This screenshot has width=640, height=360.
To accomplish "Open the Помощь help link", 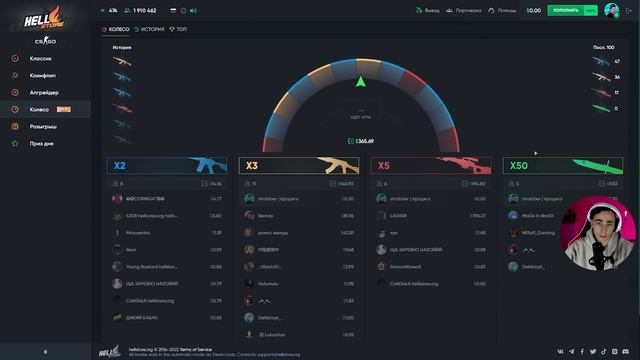I will pos(502,11).
